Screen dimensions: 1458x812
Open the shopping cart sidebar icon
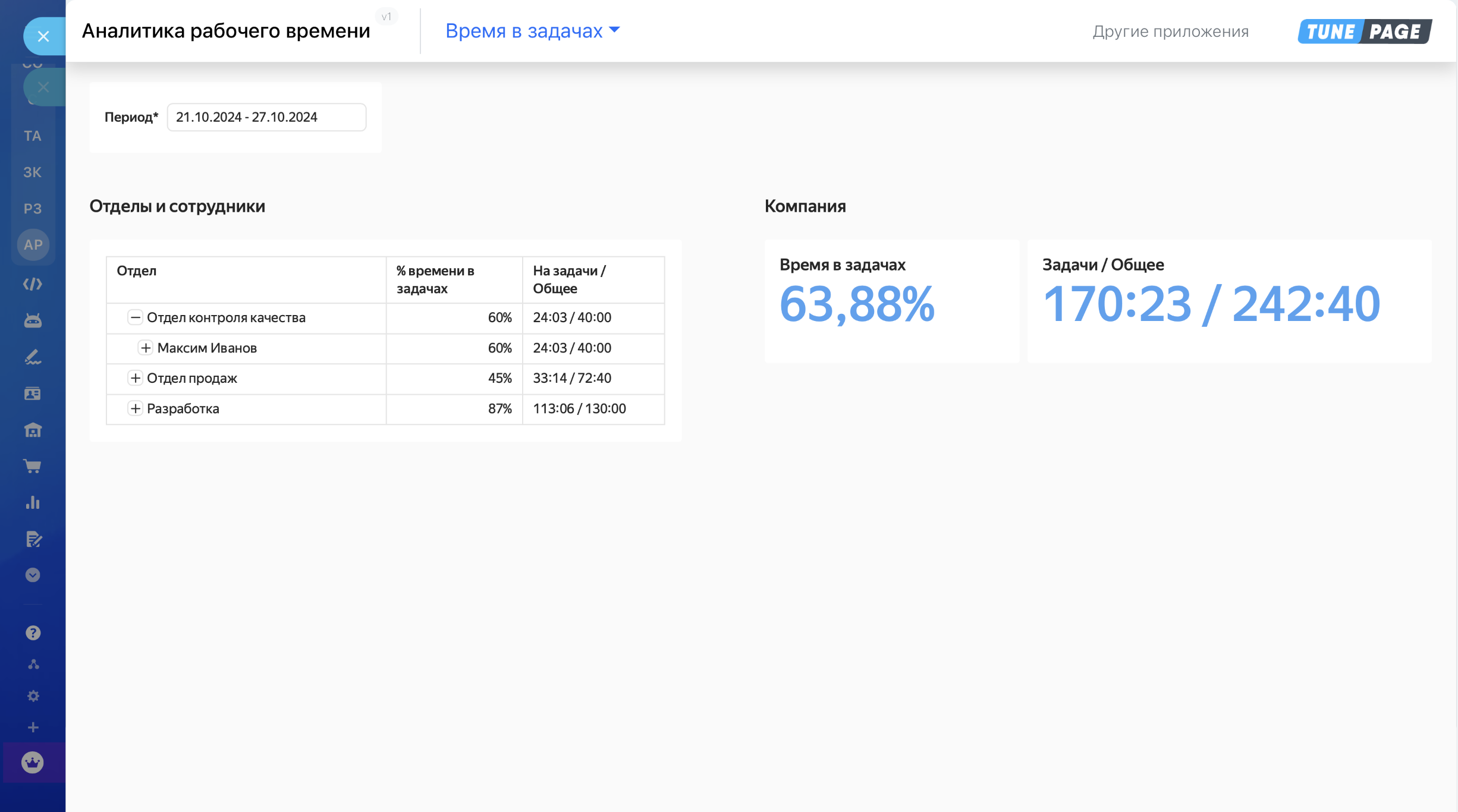pyautogui.click(x=33, y=467)
